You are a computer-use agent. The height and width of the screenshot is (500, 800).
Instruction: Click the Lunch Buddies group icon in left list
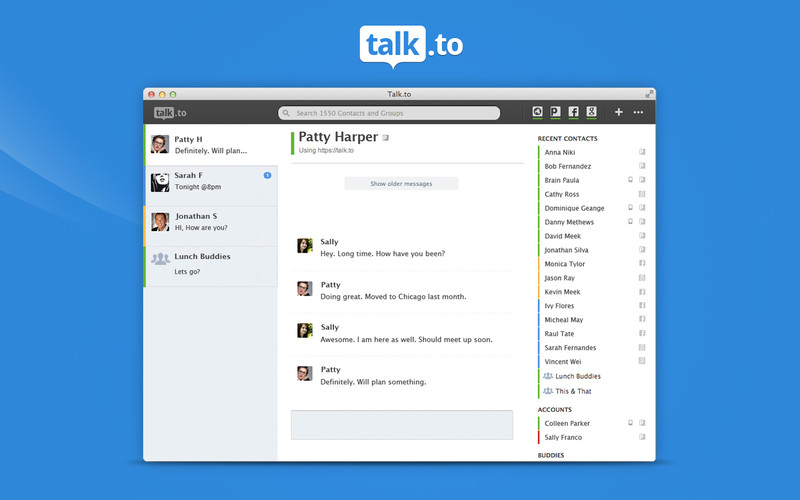[x=160, y=259]
